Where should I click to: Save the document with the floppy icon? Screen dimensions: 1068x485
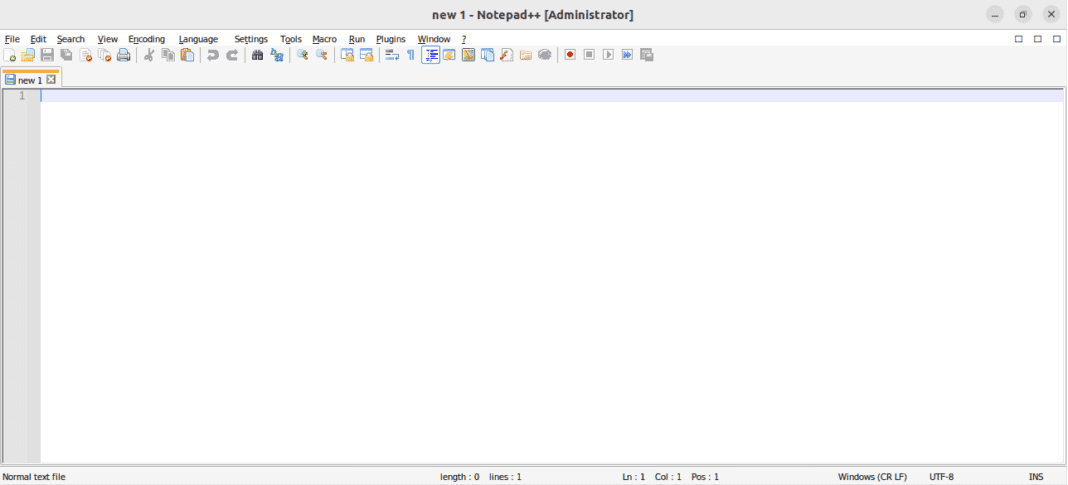pos(47,55)
